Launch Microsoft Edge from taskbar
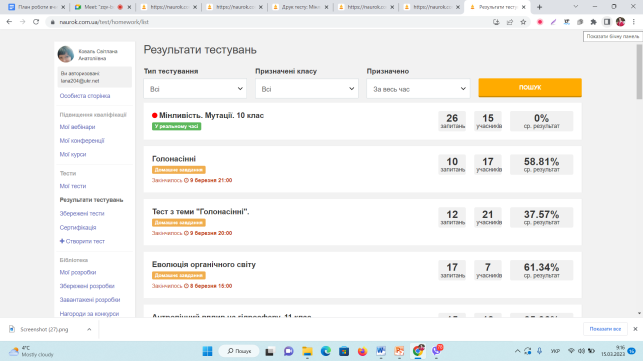The height and width of the screenshot is (362, 643). click(326, 351)
